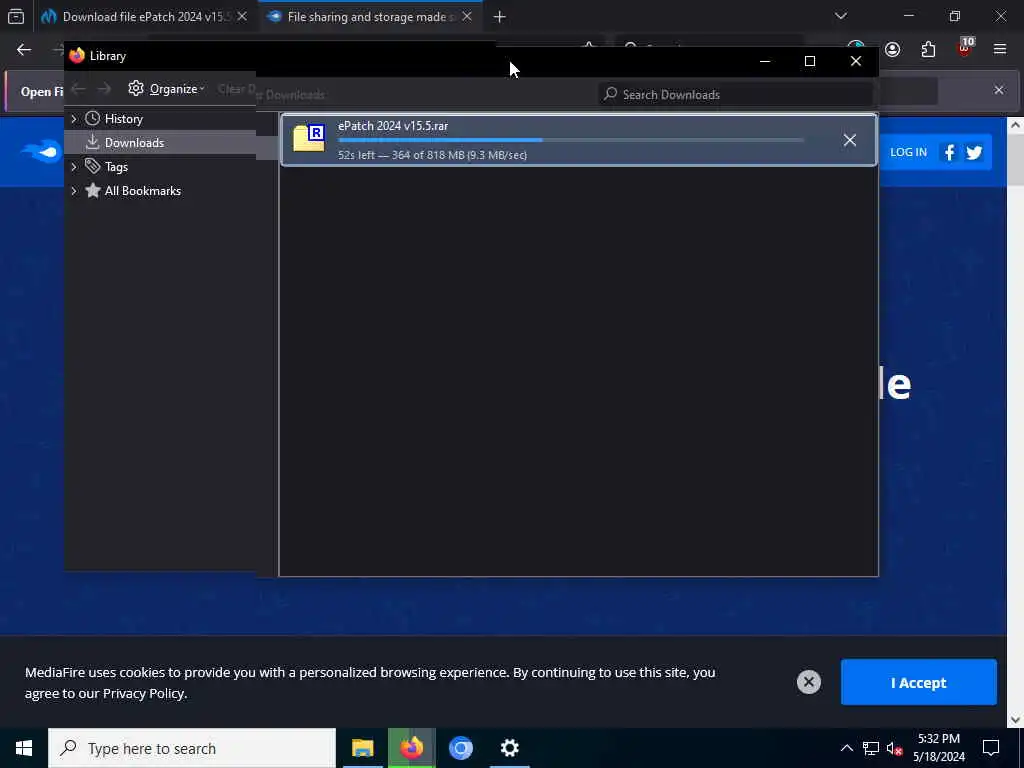Click the Firefox taskbar icon
Screen dimensions: 1024x768
pyautogui.click(x=411, y=748)
